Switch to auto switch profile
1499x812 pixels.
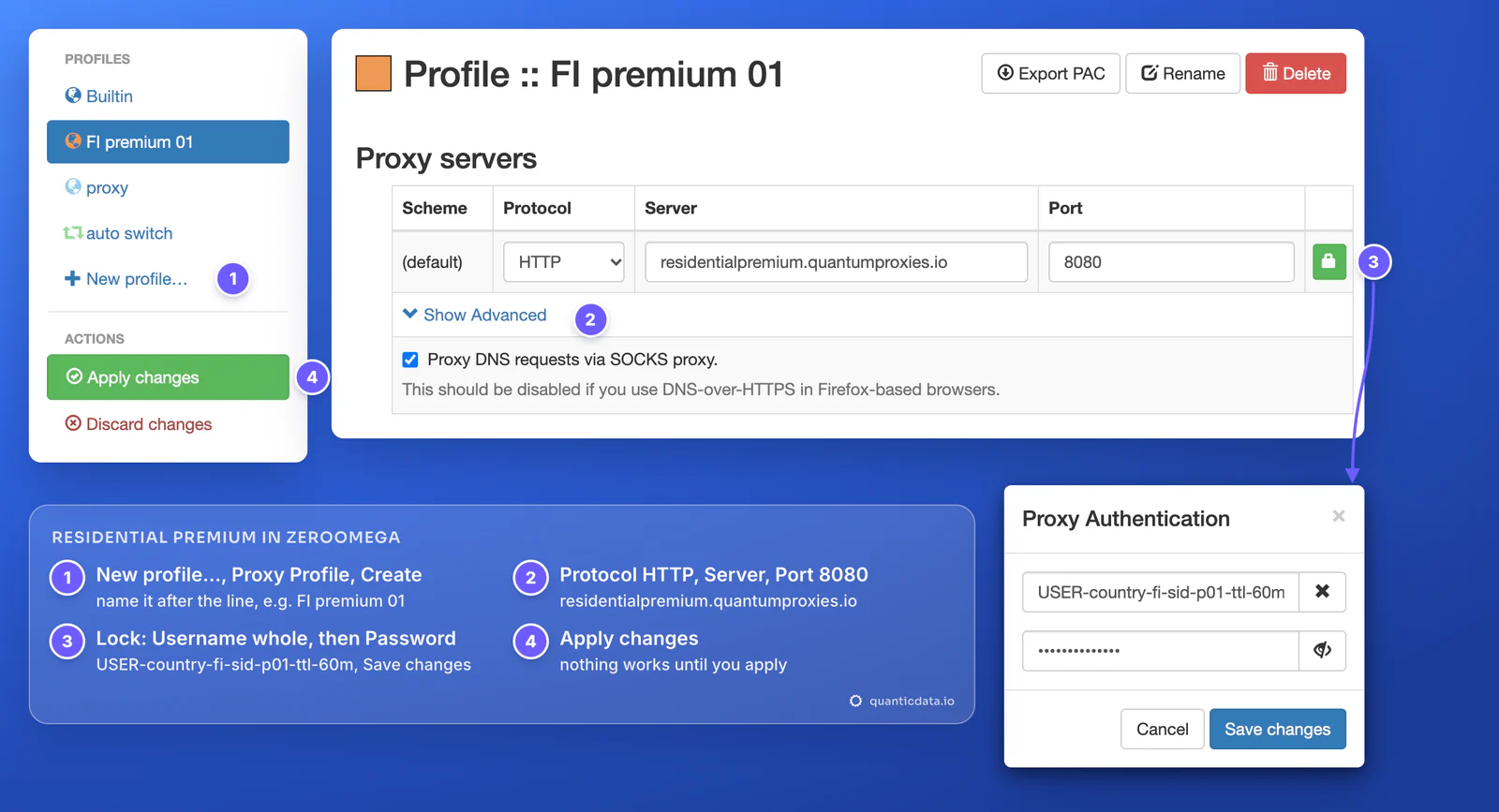click(x=118, y=233)
